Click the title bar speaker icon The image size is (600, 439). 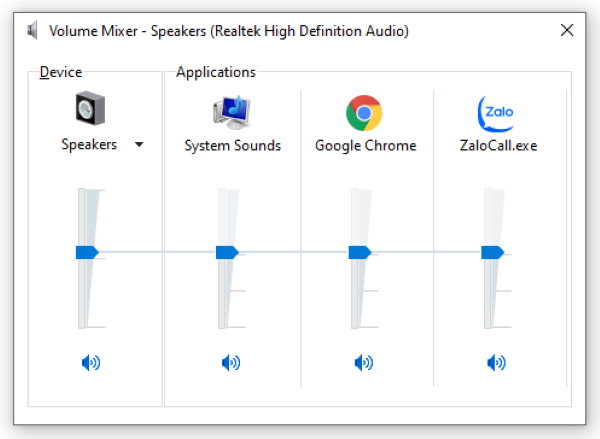pos(34,31)
